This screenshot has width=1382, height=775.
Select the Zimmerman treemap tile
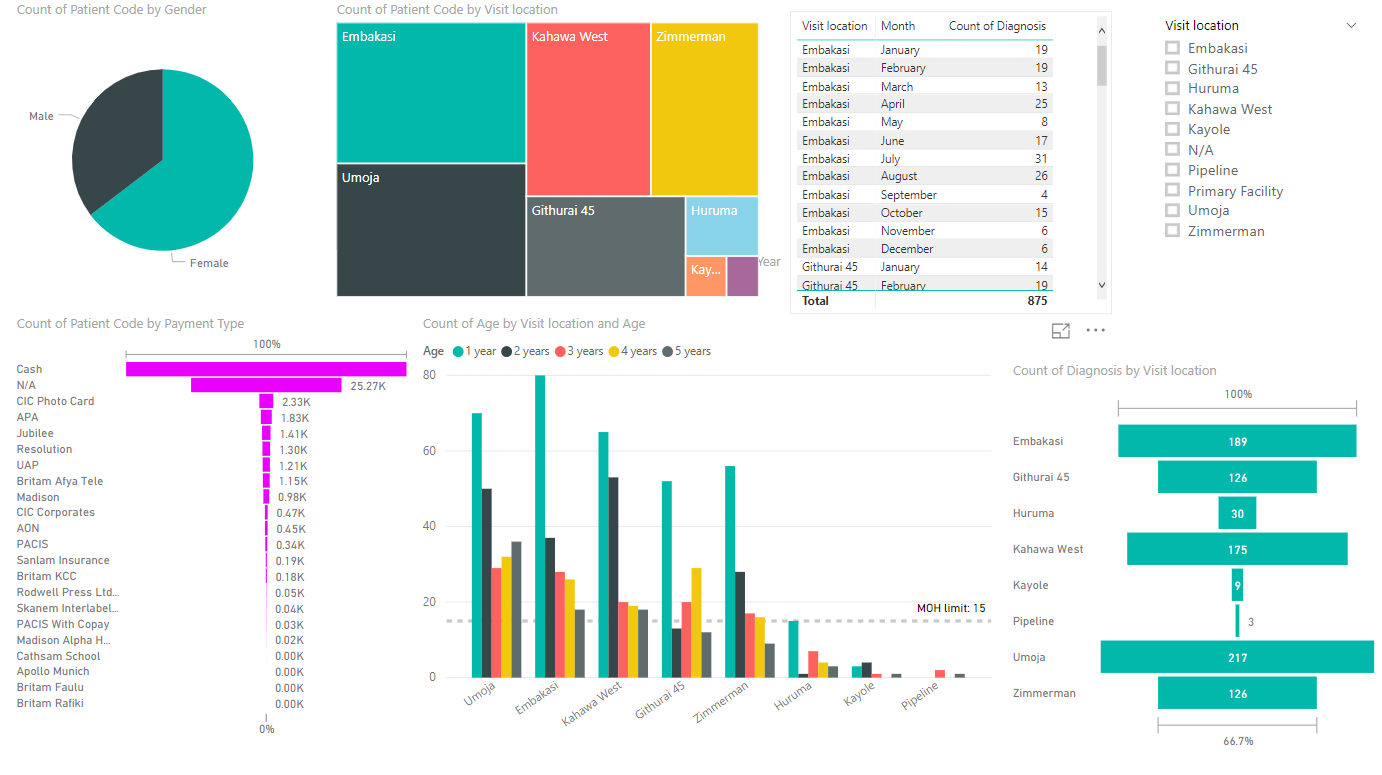(x=705, y=109)
